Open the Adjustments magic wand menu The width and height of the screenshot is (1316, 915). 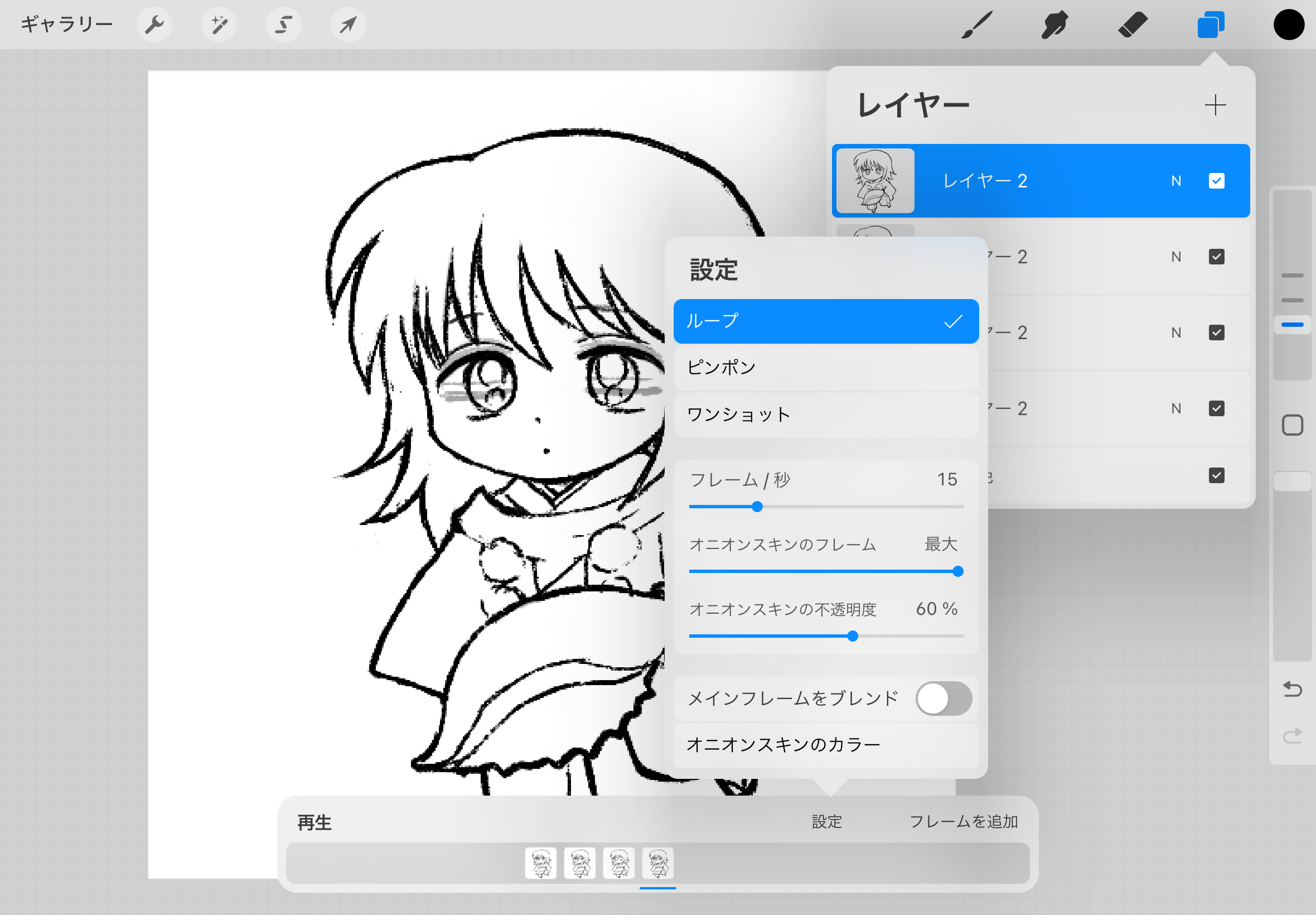point(219,25)
